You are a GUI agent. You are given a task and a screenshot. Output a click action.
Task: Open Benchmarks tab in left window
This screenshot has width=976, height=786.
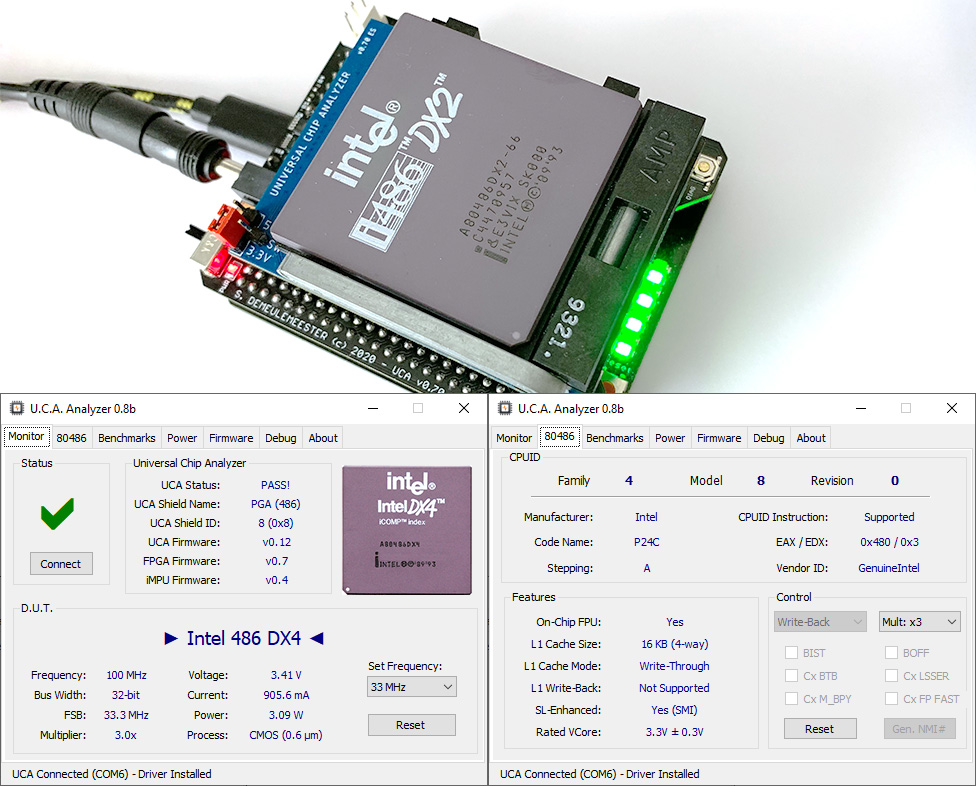pos(126,437)
